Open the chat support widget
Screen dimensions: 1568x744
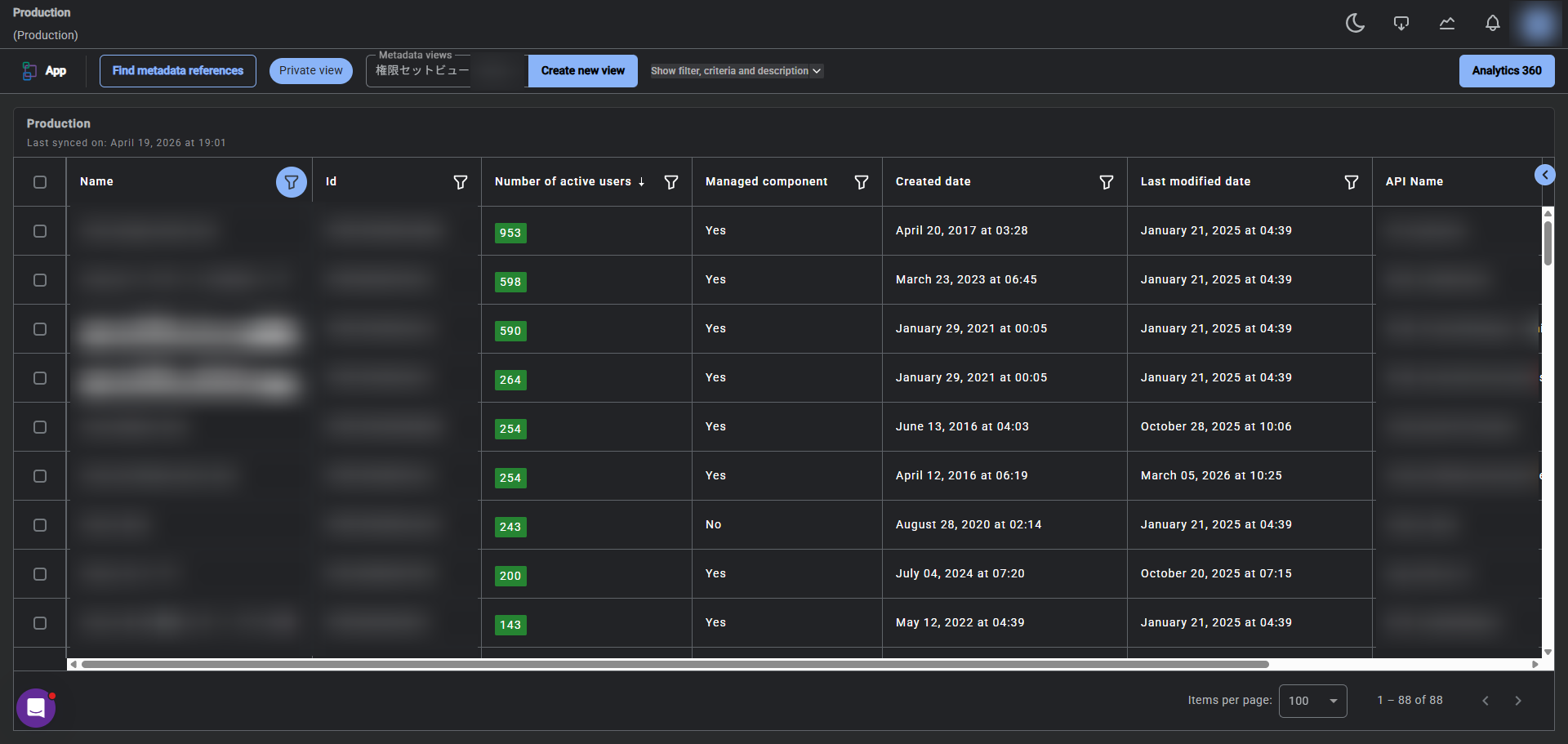(x=36, y=707)
